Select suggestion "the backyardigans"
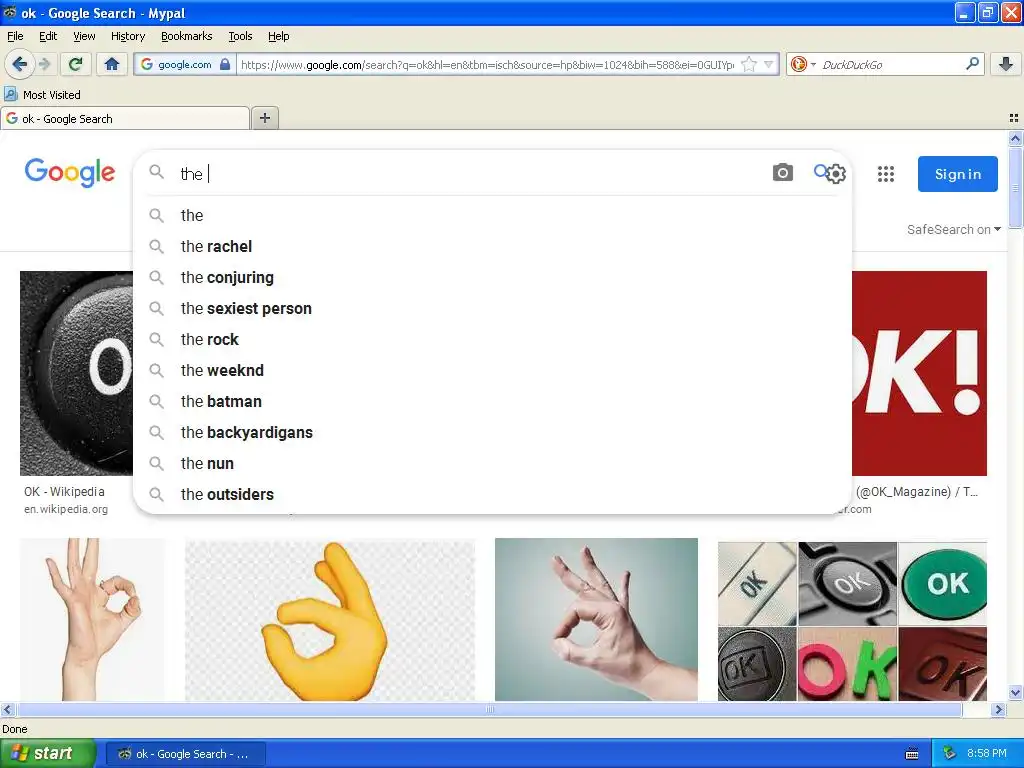The height and width of the screenshot is (768, 1024). click(x=492, y=432)
